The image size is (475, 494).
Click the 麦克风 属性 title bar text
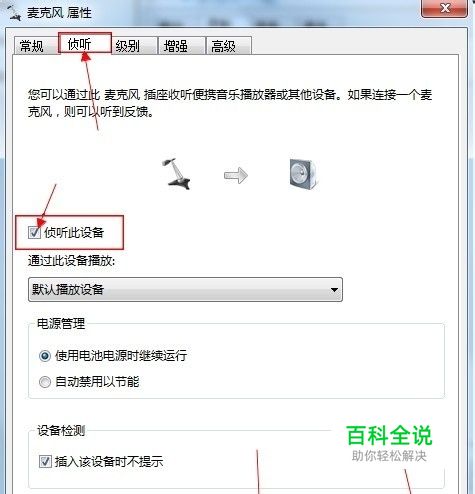pos(59,13)
